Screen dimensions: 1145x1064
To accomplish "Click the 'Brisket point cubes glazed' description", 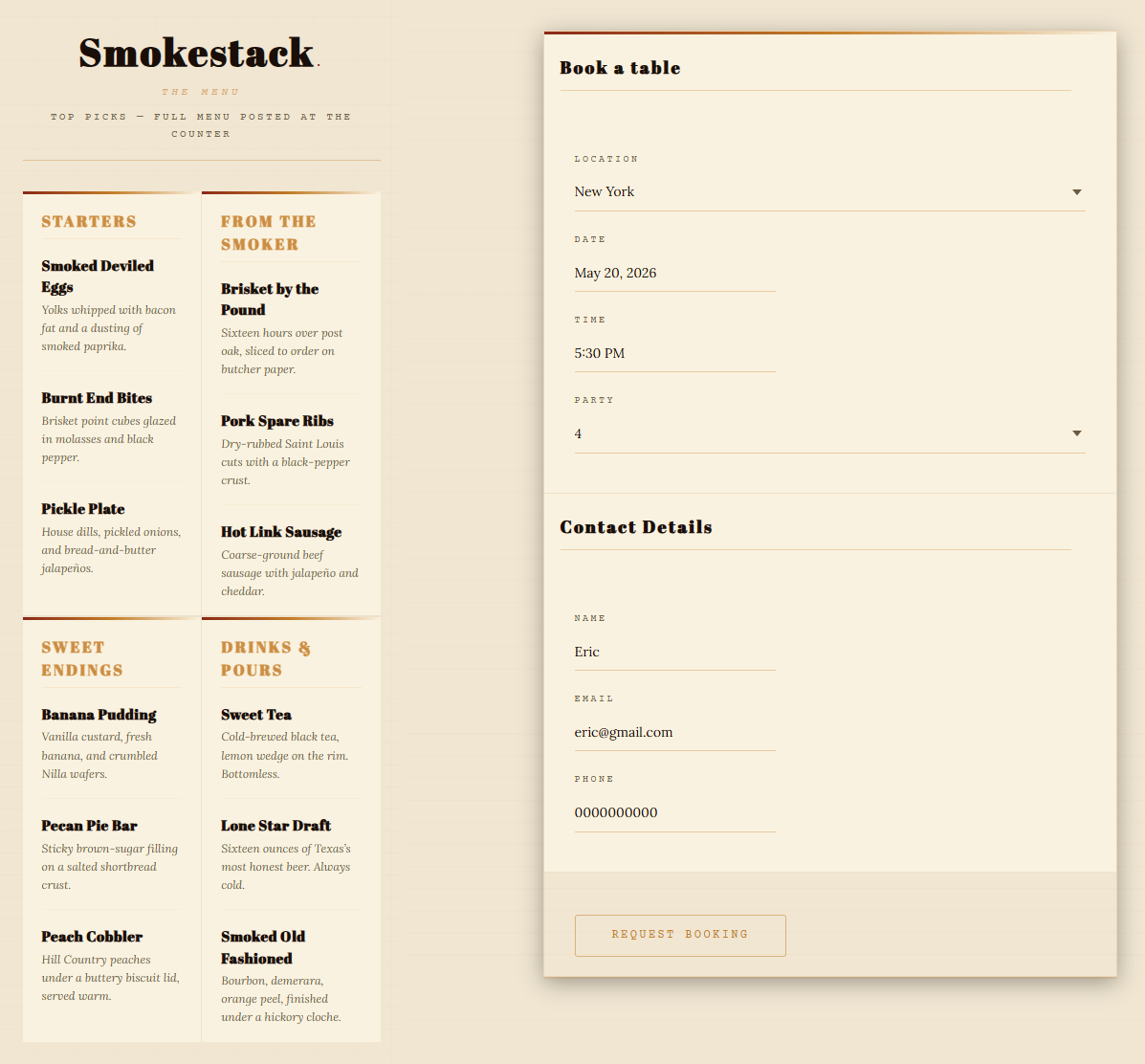I will tap(109, 439).
